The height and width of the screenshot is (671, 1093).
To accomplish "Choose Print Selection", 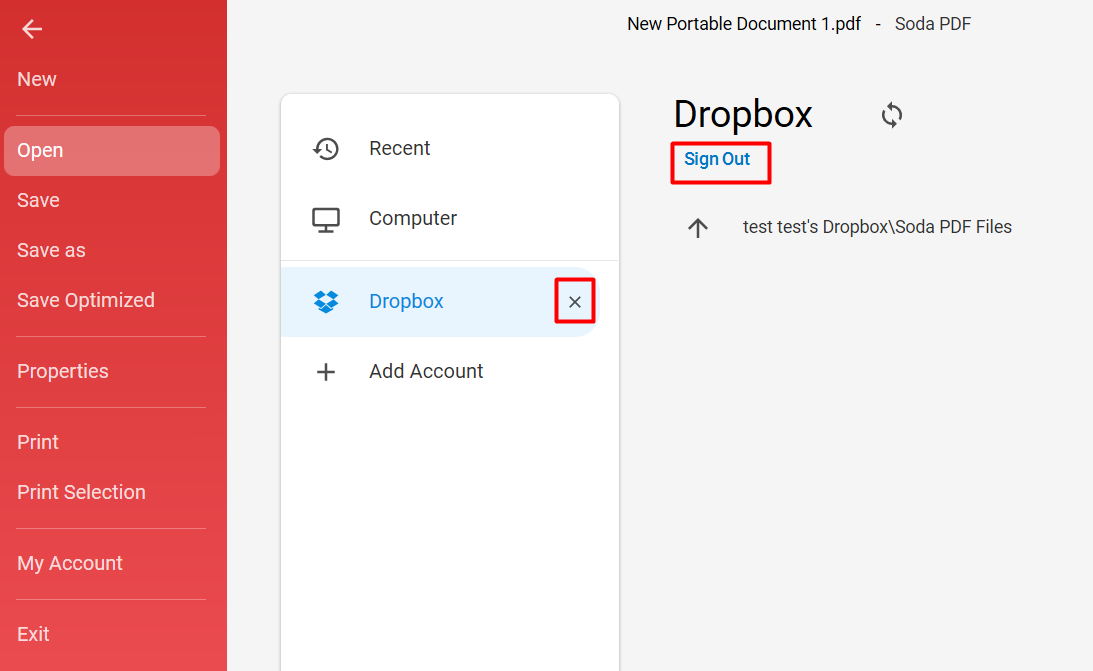I will [x=82, y=493].
